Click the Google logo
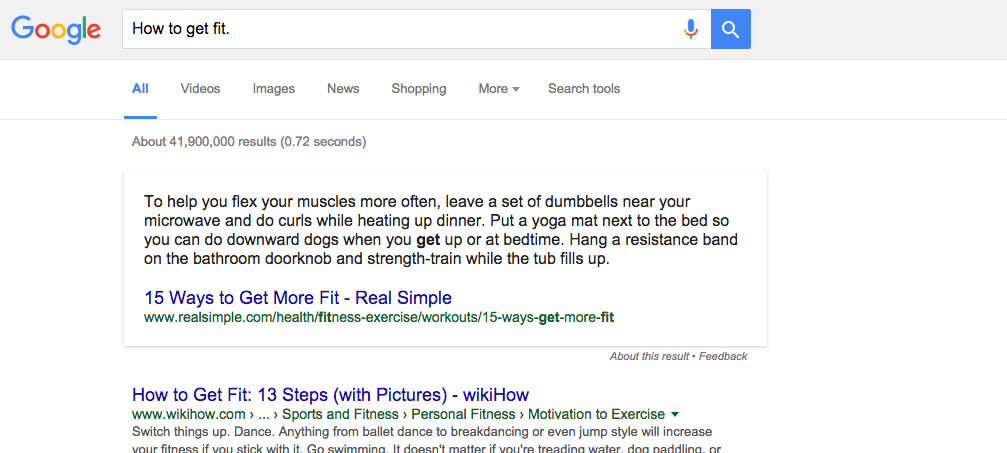 56,29
